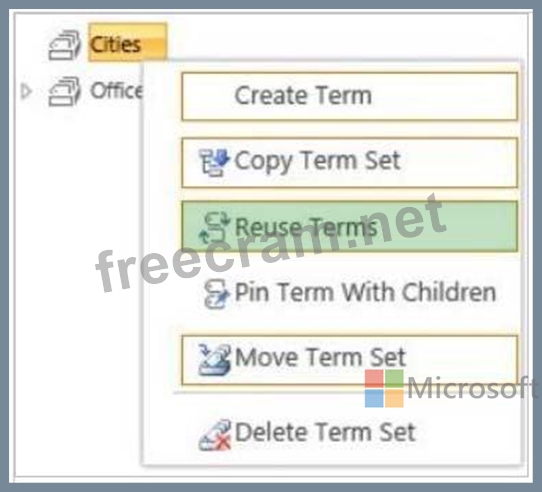Viewport: 542px width, 492px height.
Task: Select Reuse Terms text in menu
Action: [x=306, y=227]
